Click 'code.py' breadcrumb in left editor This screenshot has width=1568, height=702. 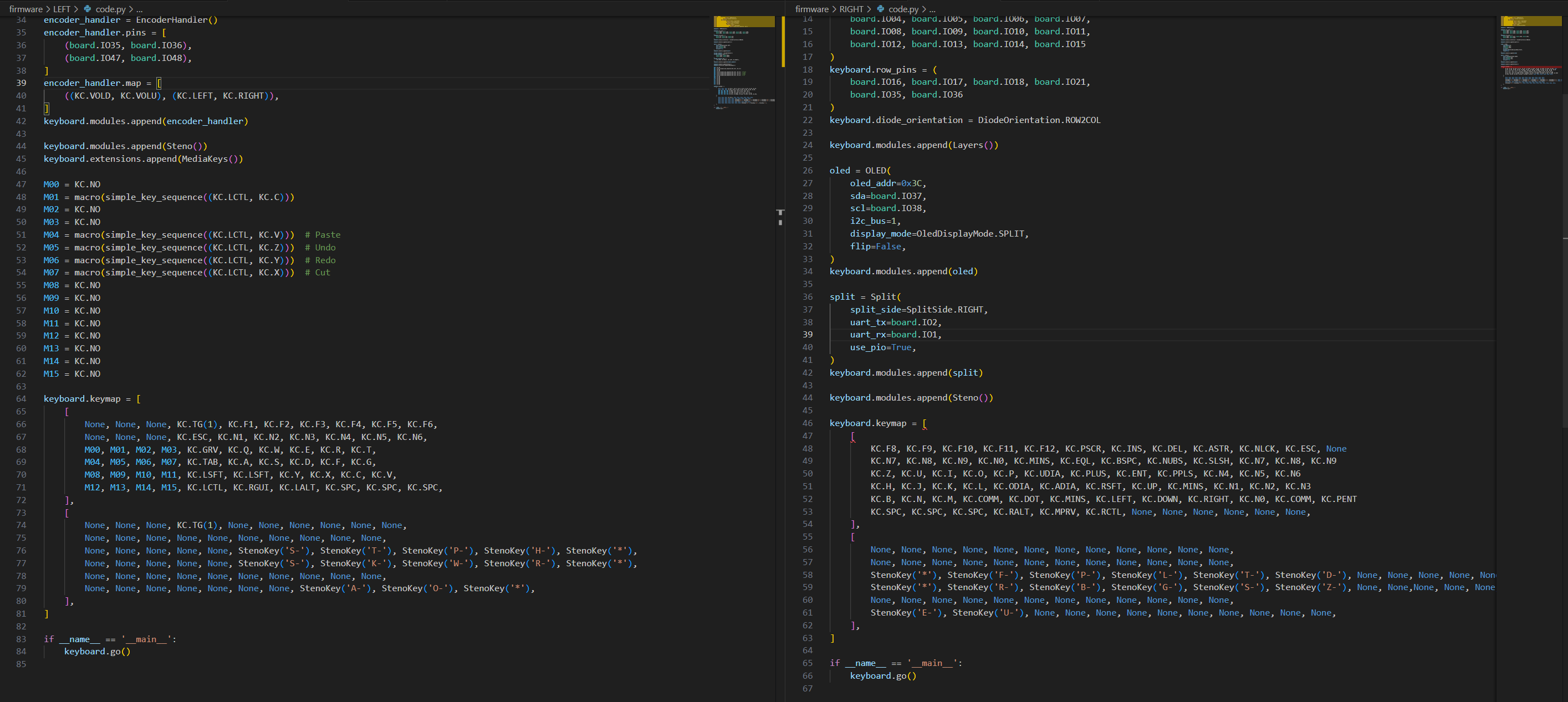pos(110,9)
